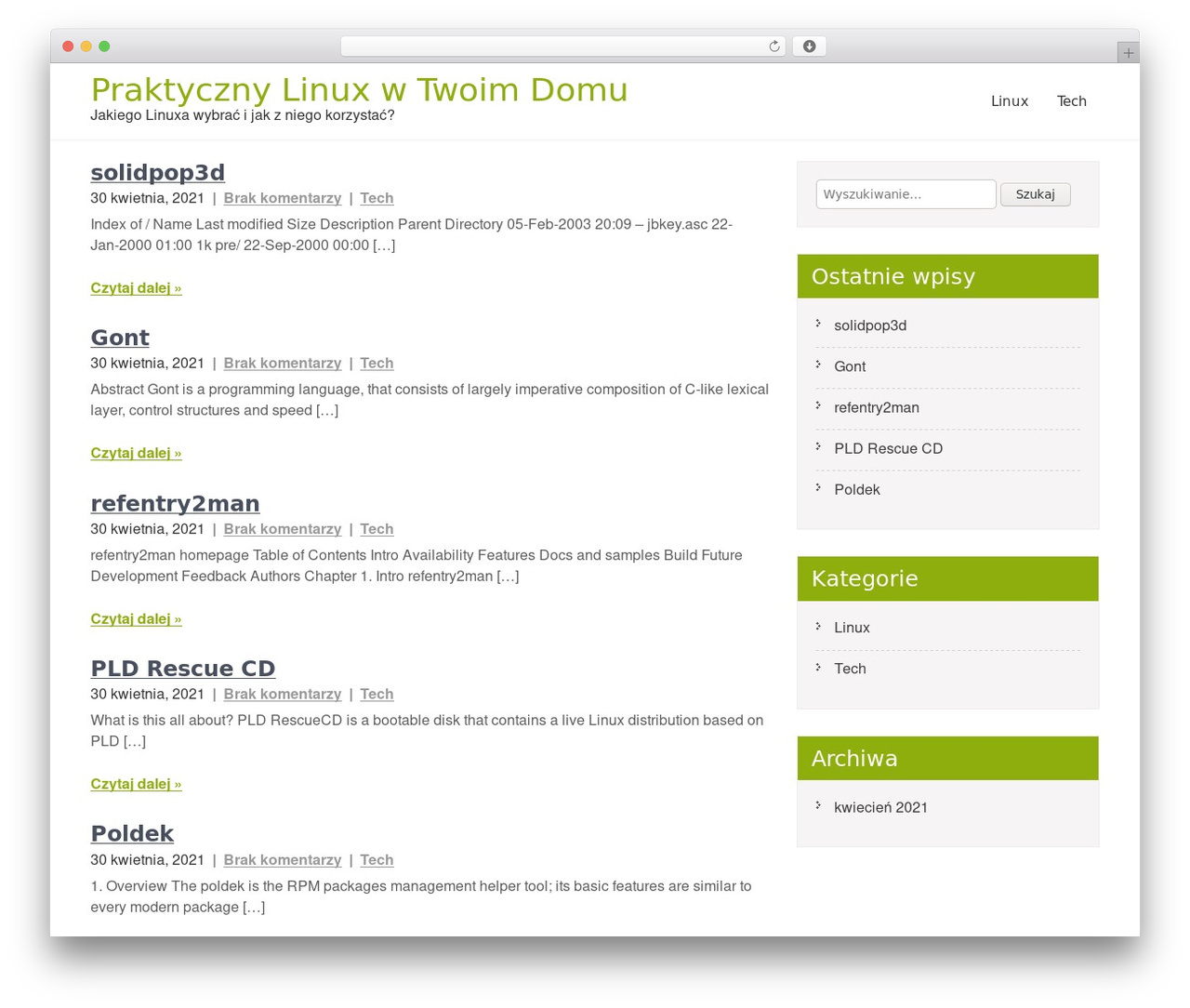This screenshot has width=1190, height=1008.
Task: Open solidpop3d in Ostatnie wpisy sidebar
Action: pos(870,325)
